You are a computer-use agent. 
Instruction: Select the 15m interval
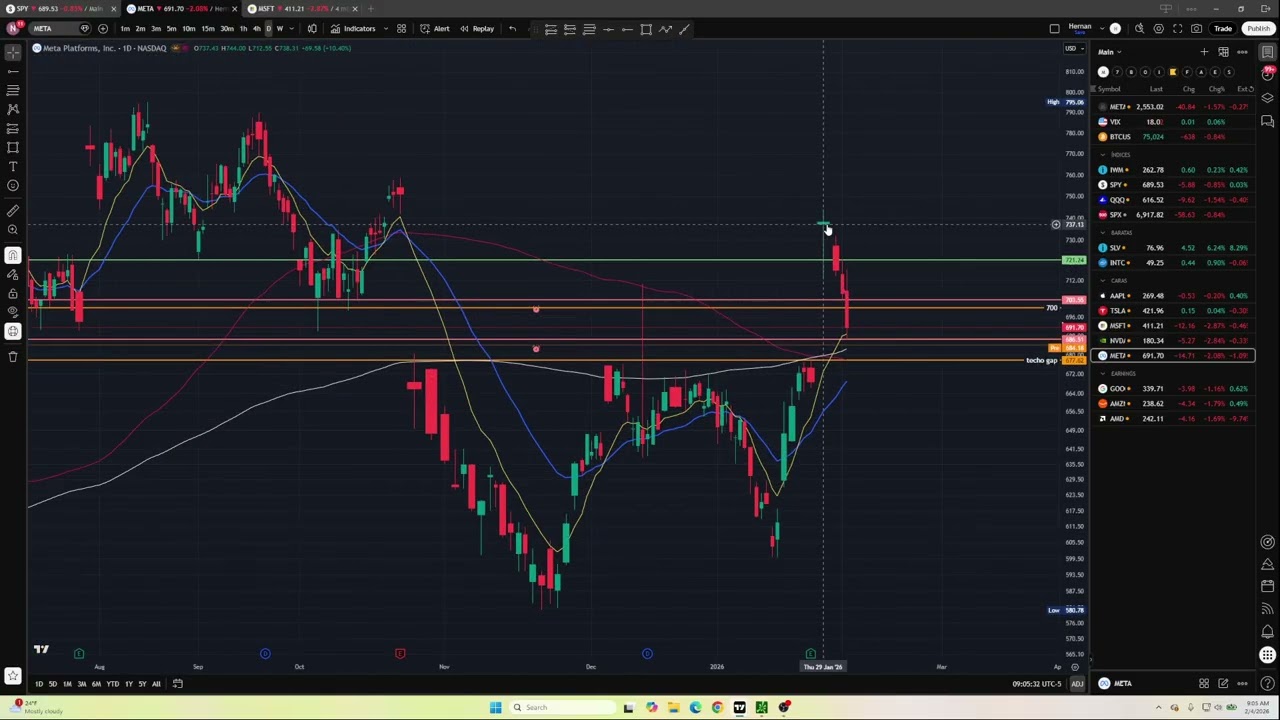coord(207,28)
